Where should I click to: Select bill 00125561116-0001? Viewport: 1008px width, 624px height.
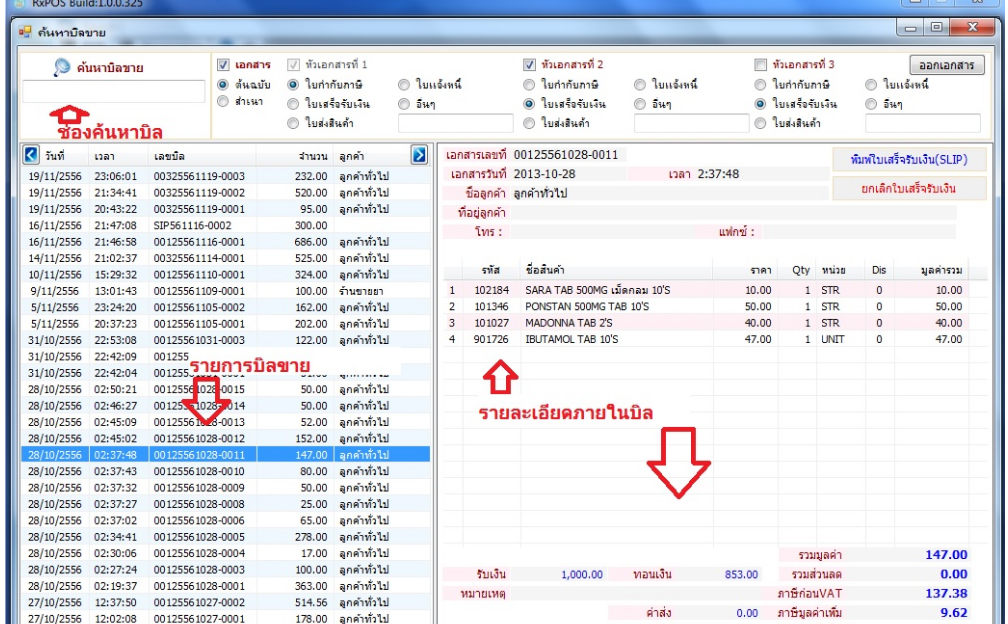(226, 242)
